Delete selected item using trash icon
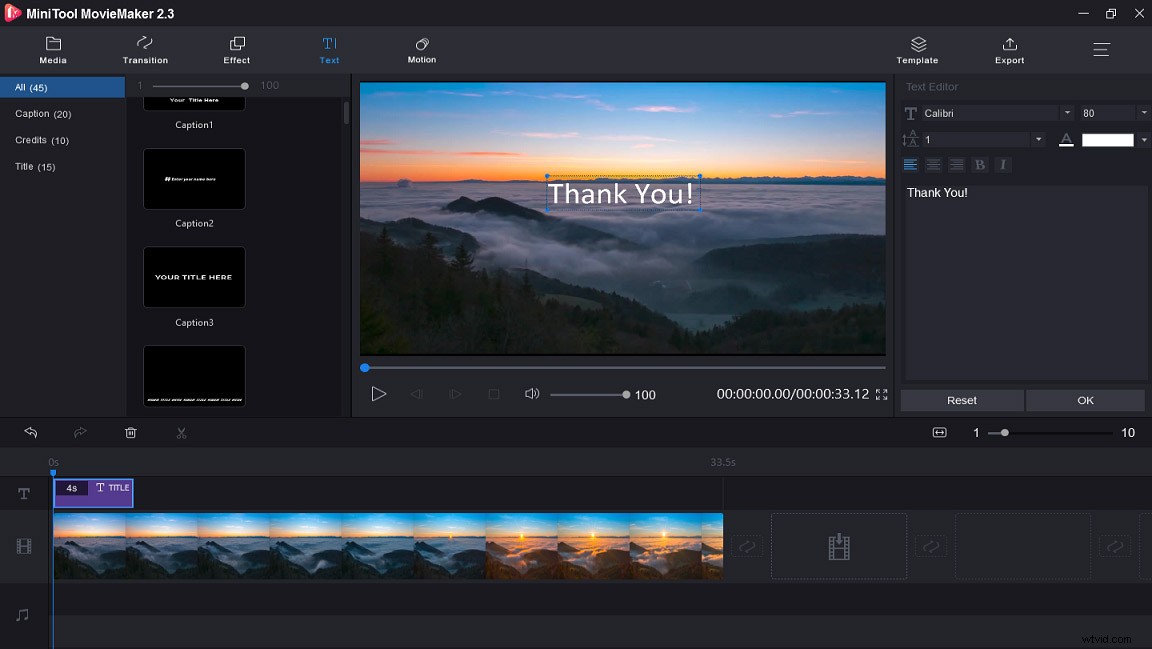The height and width of the screenshot is (649, 1152). click(x=130, y=432)
